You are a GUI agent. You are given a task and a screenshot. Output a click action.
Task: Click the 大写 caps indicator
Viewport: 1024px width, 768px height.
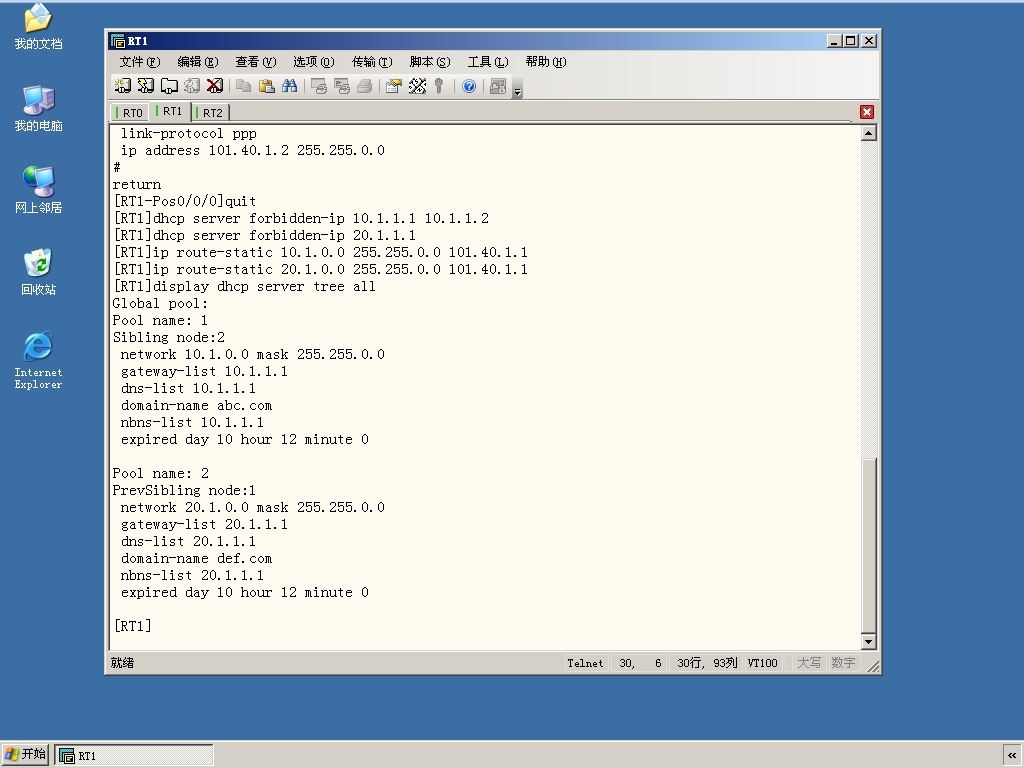click(808, 663)
